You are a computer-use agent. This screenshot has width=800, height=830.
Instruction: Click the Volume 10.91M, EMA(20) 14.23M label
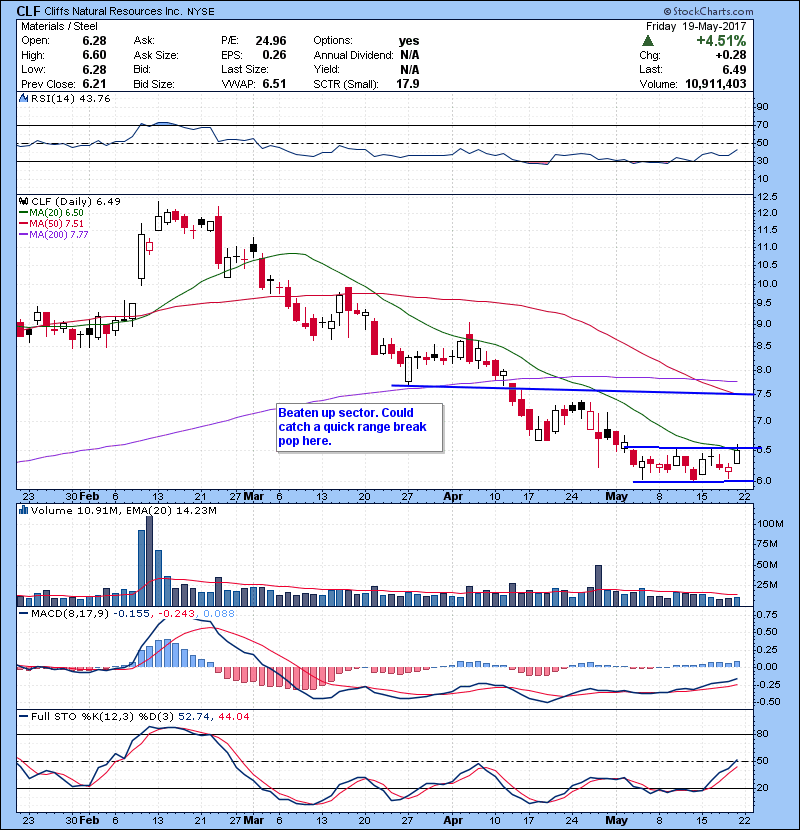tap(123, 510)
